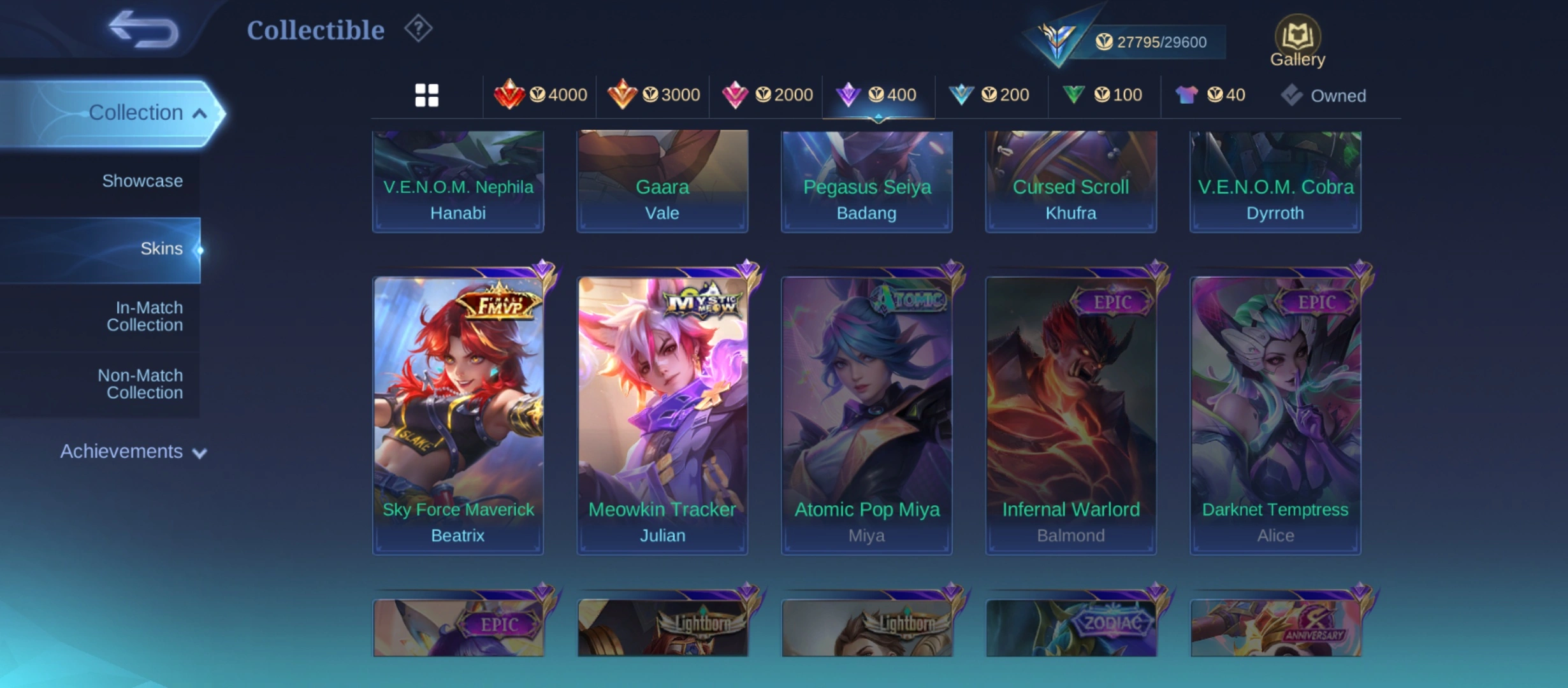
Task: Open the Gallery icon
Action: pos(1297,41)
